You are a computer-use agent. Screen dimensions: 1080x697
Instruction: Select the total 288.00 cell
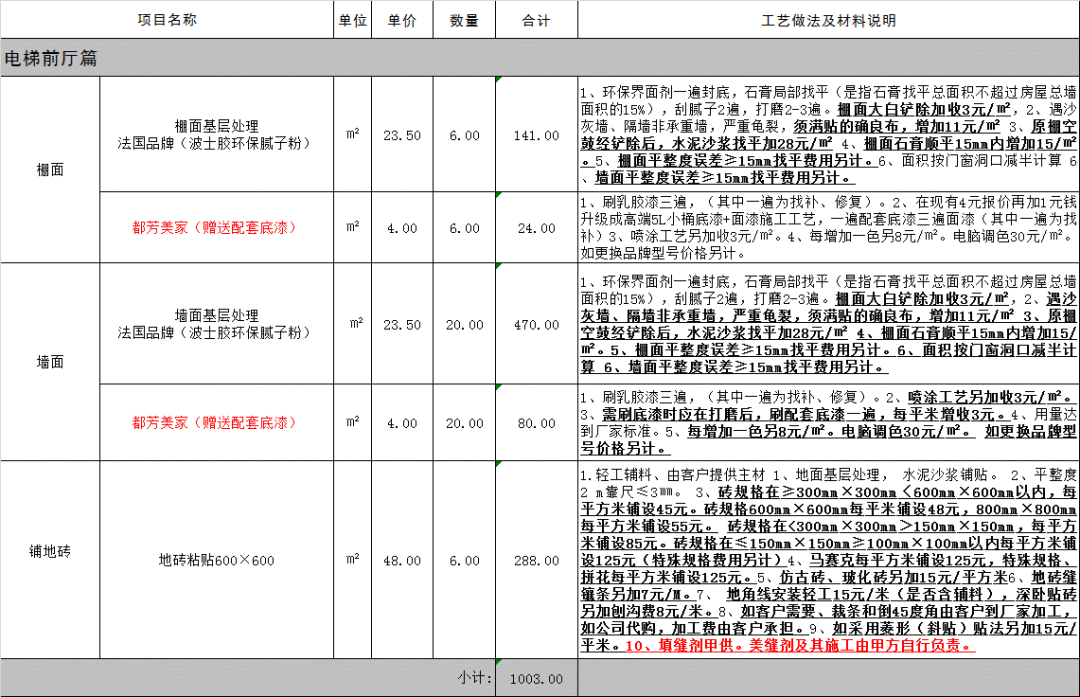tap(537, 560)
